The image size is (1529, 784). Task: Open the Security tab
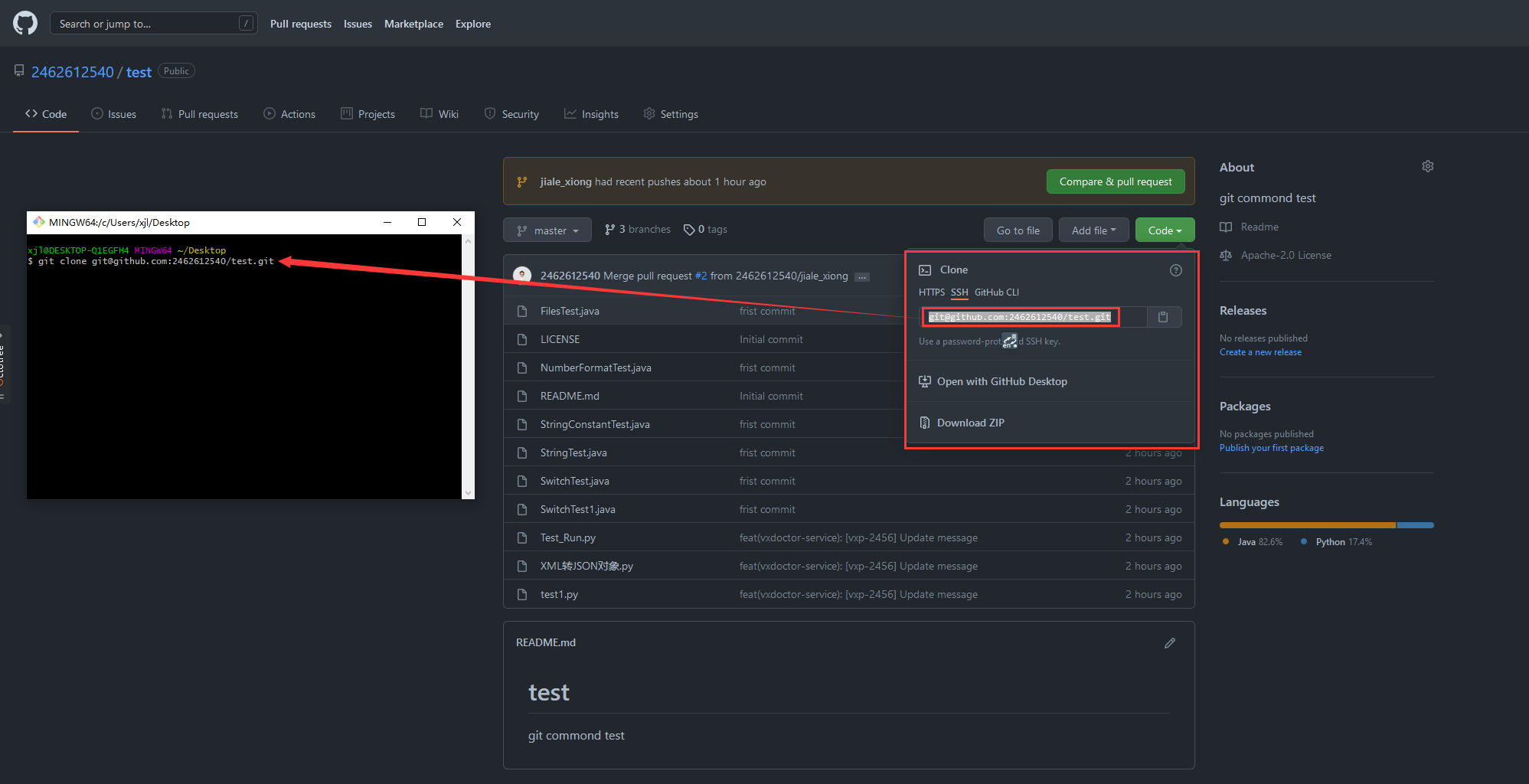click(511, 114)
